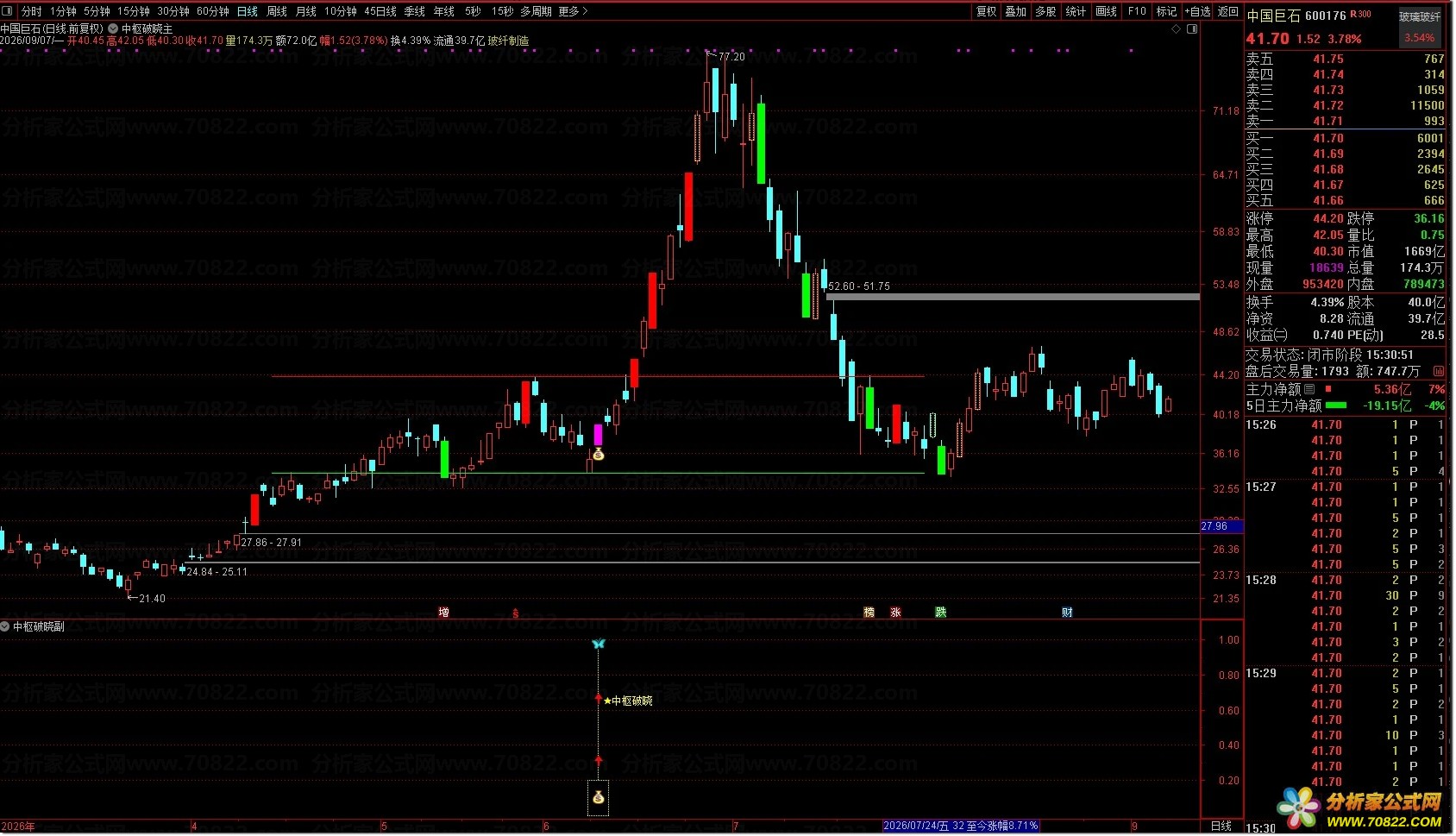Open the F10 company info
Viewport: 1456px width, 836px height.
tap(1137, 11)
